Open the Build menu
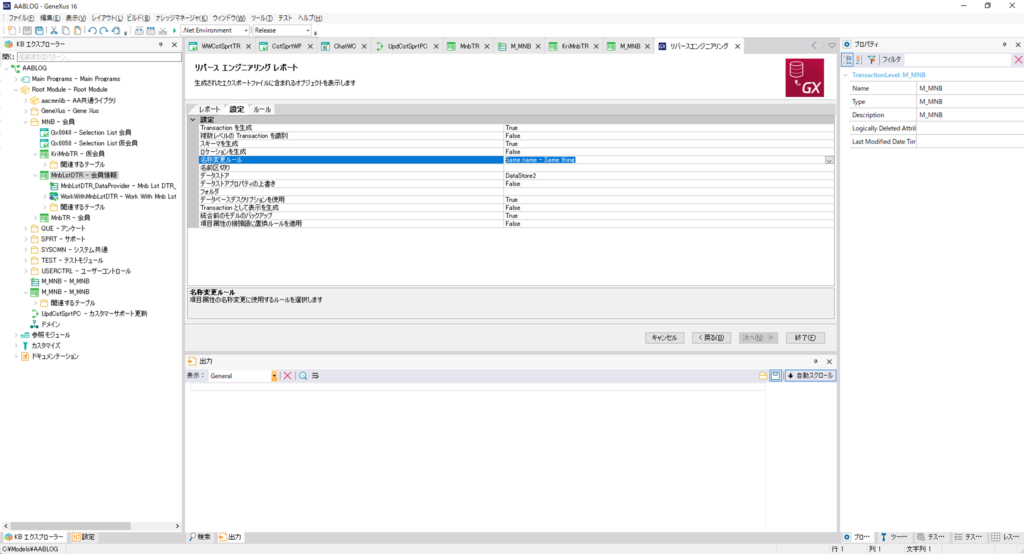 (x=138, y=18)
